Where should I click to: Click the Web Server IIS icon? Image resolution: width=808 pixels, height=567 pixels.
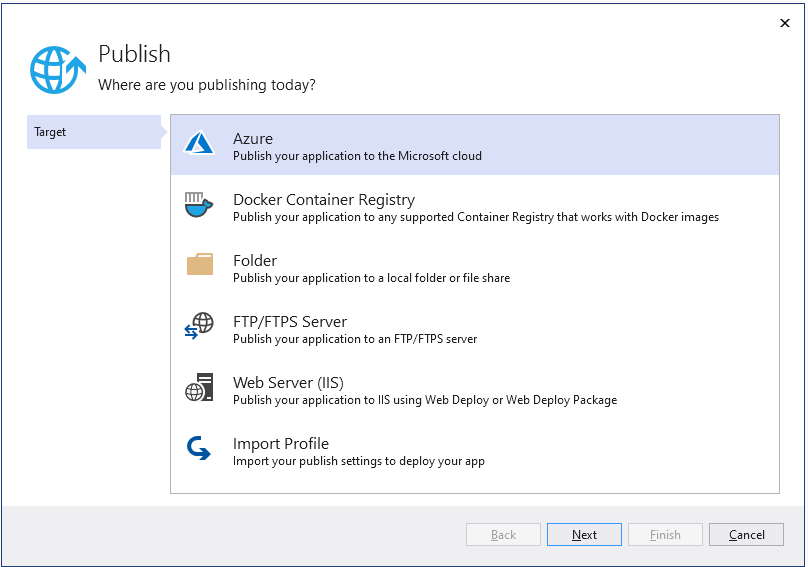pos(200,388)
